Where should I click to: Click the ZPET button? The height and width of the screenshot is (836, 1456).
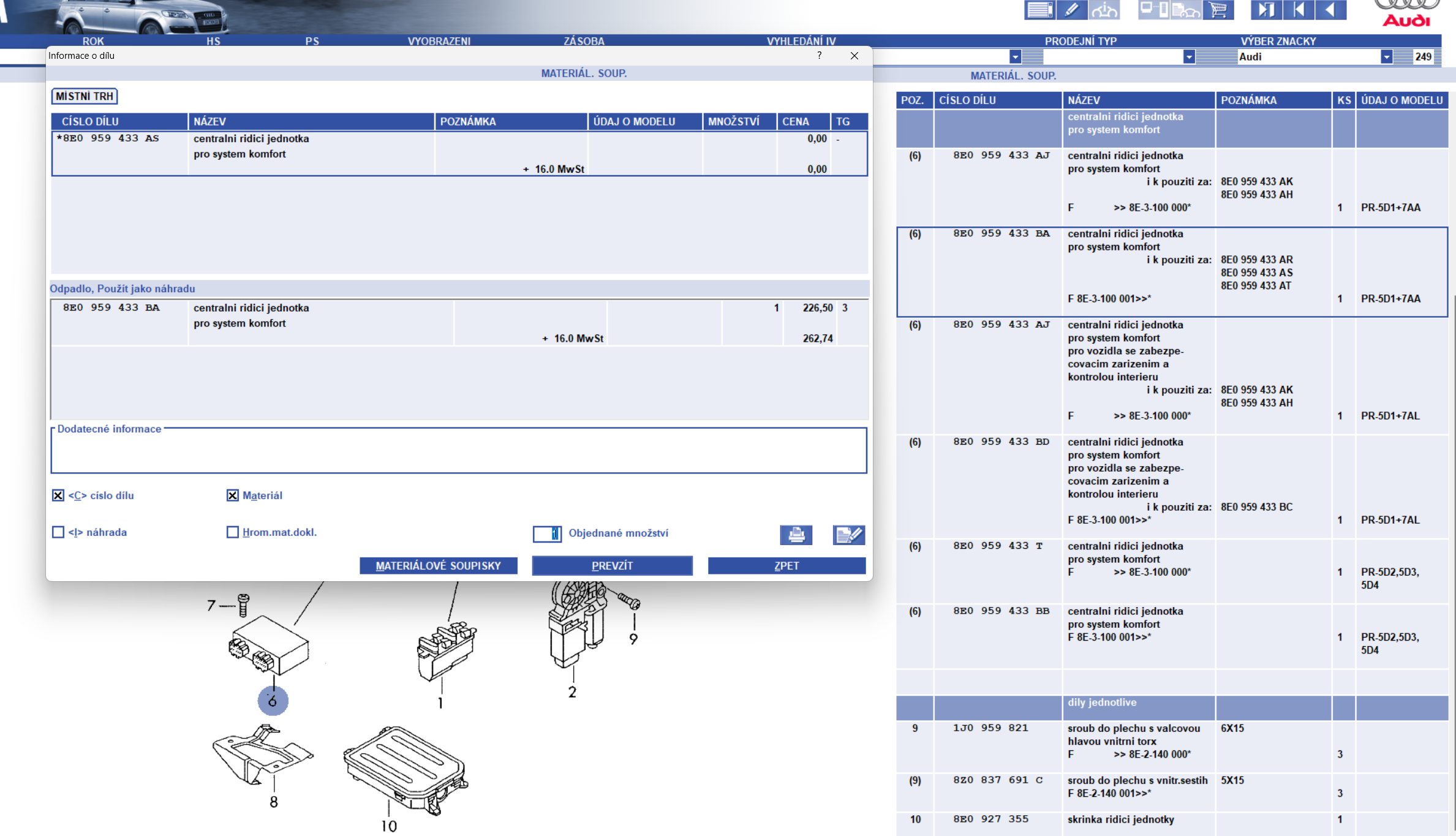[x=786, y=566]
